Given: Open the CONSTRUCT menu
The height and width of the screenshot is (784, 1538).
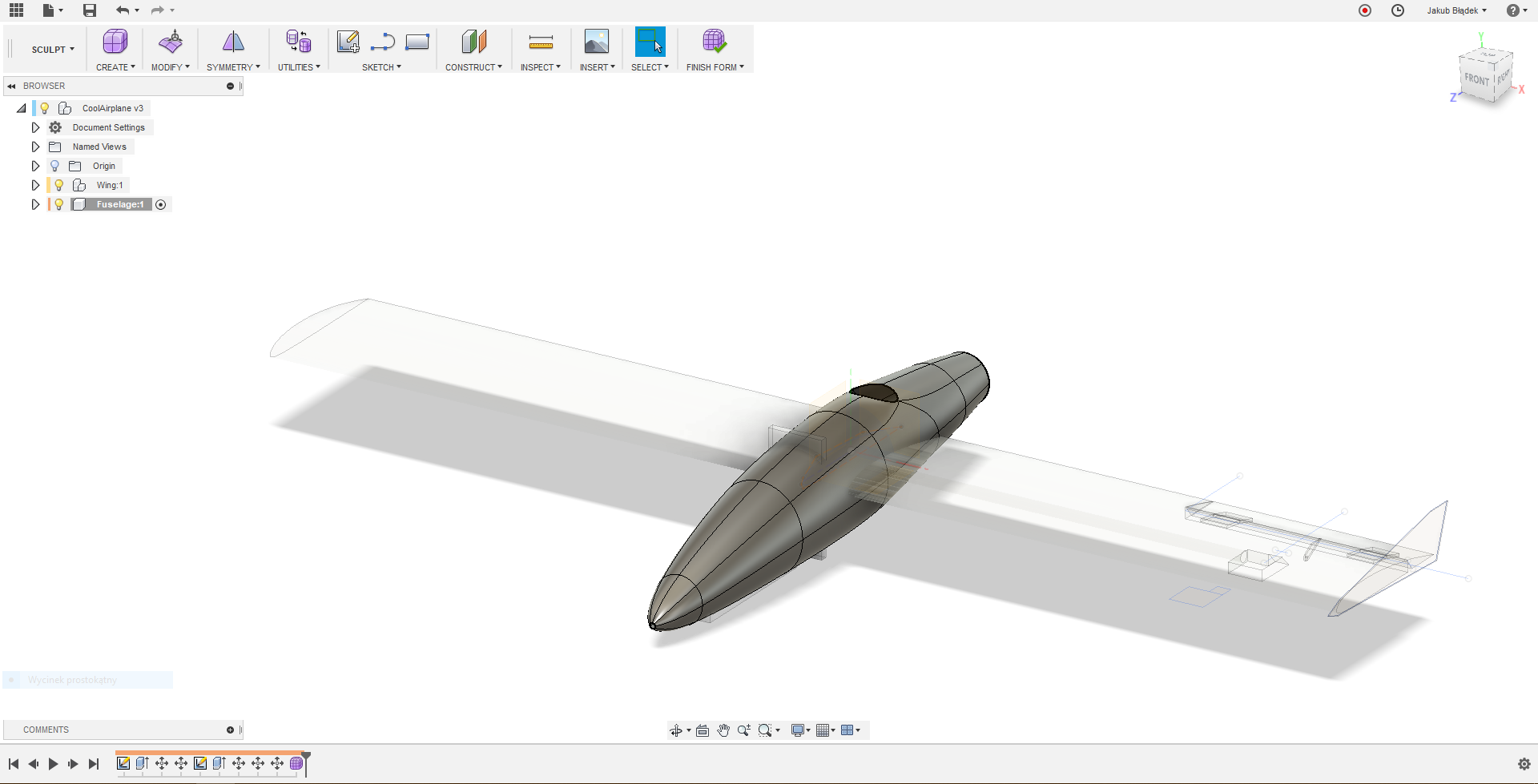Looking at the screenshot, I should (473, 67).
